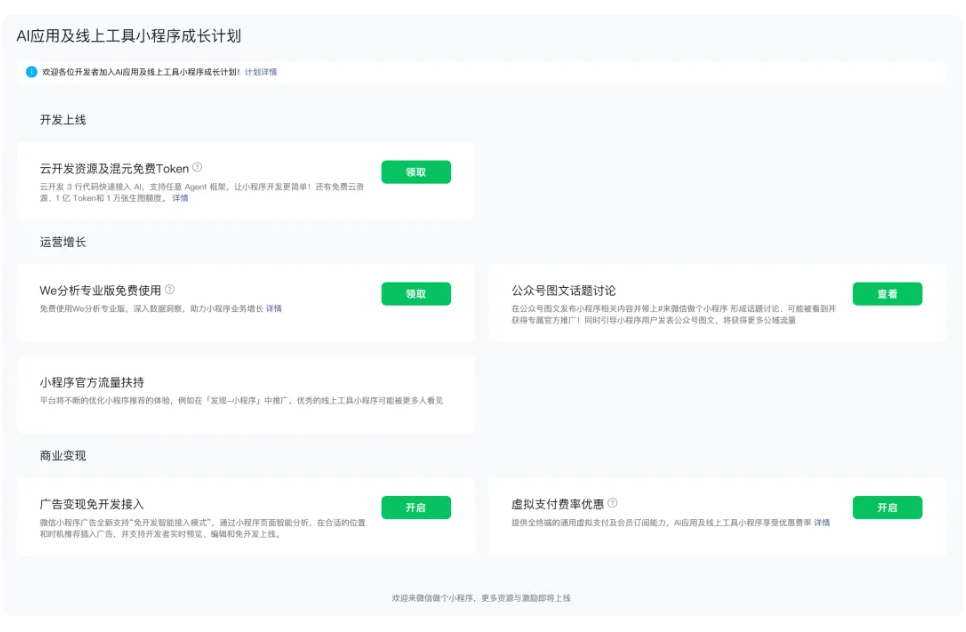Open help tooltip beside 虚拟支付费率优惠
The width and height of the screenshot is (966, 632).
click(x=612, y=501)
